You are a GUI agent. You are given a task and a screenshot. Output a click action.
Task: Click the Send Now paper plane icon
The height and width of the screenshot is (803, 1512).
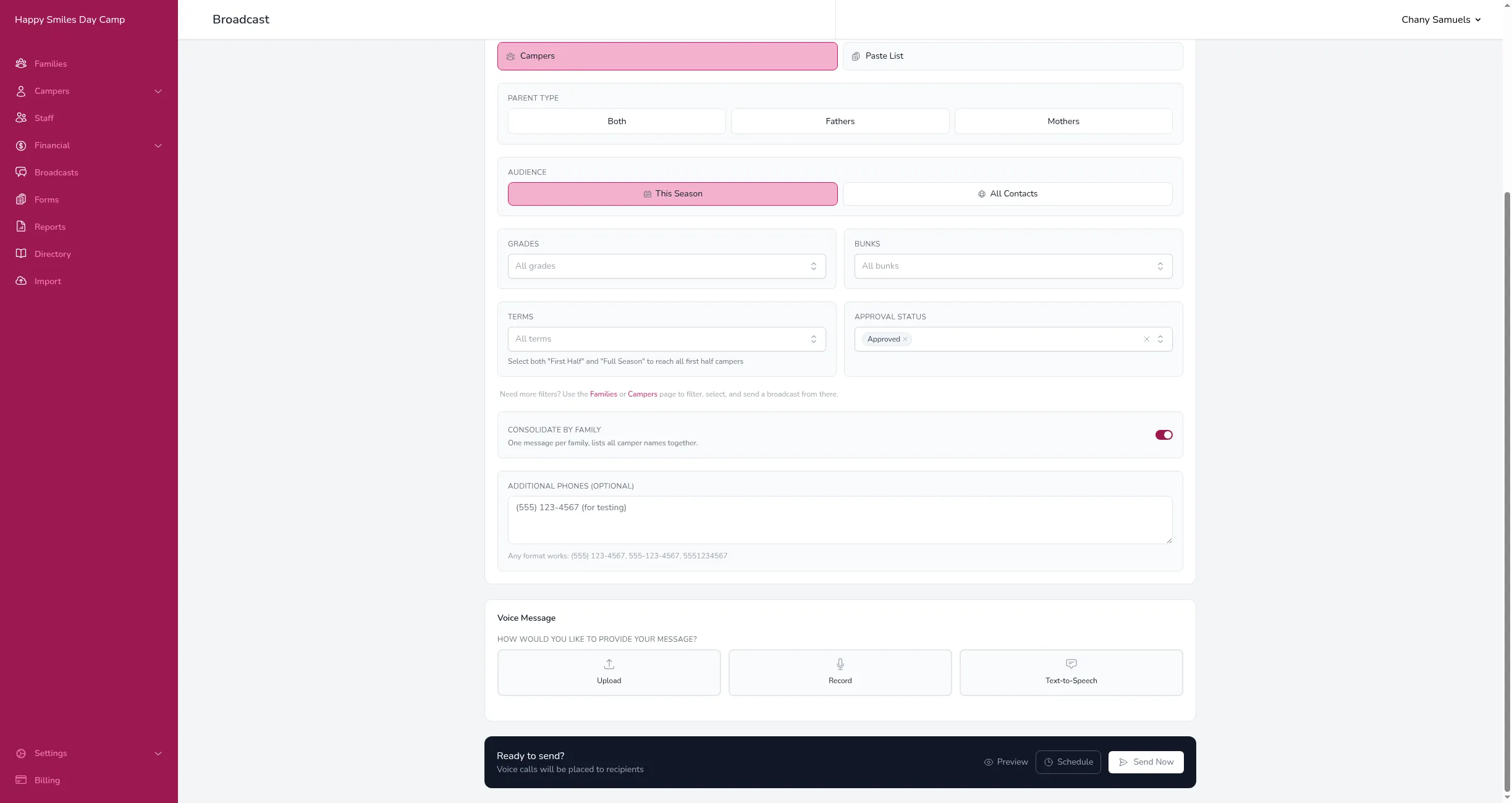tap(1123, 762)
